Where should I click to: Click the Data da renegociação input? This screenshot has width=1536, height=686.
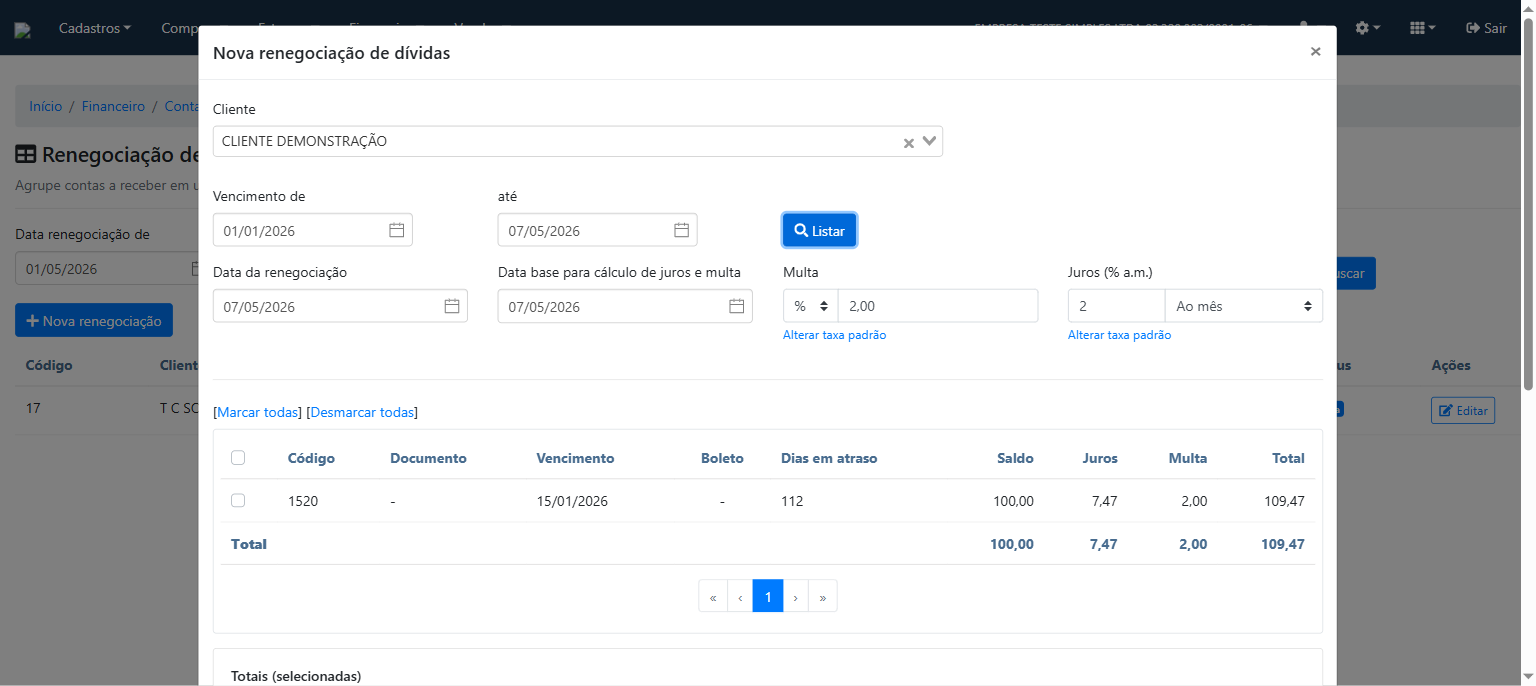(x=340, y=306)
